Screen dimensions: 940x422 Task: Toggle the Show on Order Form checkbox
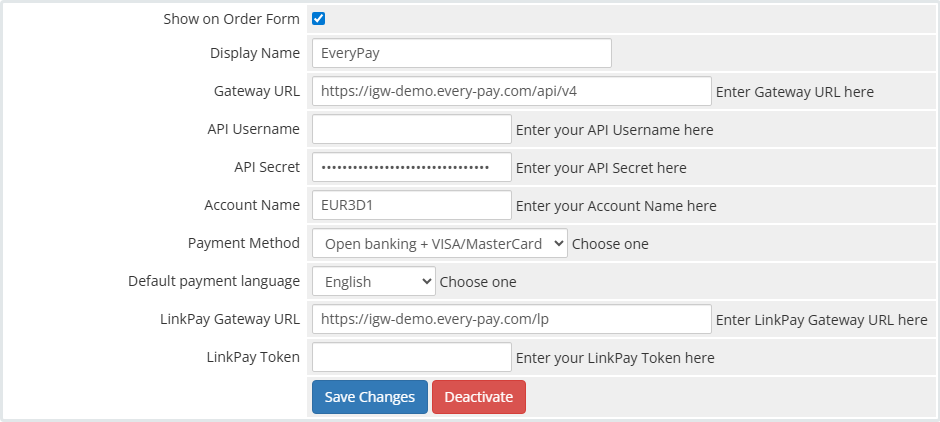click(x=319, y=19)
